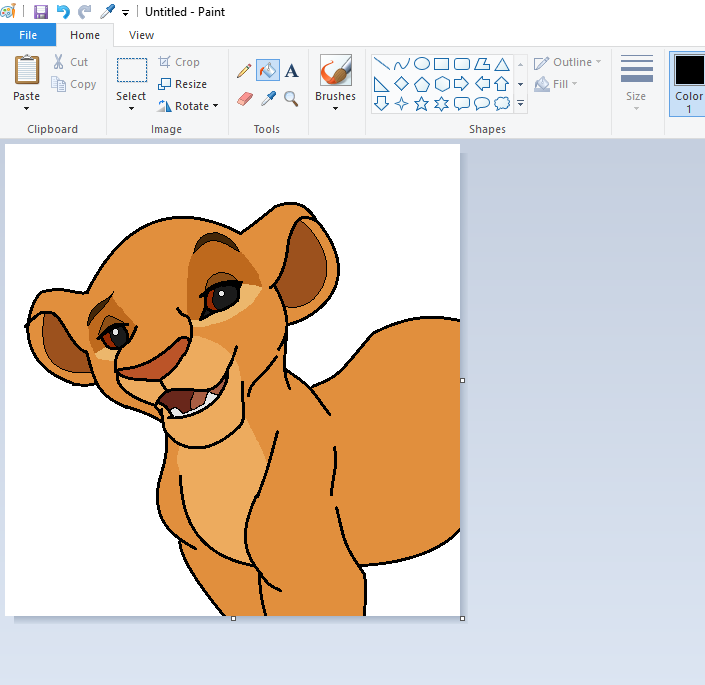Open the Paste dropdown arrow
This screenshot has height=685, width=705.
coord(27,108)
